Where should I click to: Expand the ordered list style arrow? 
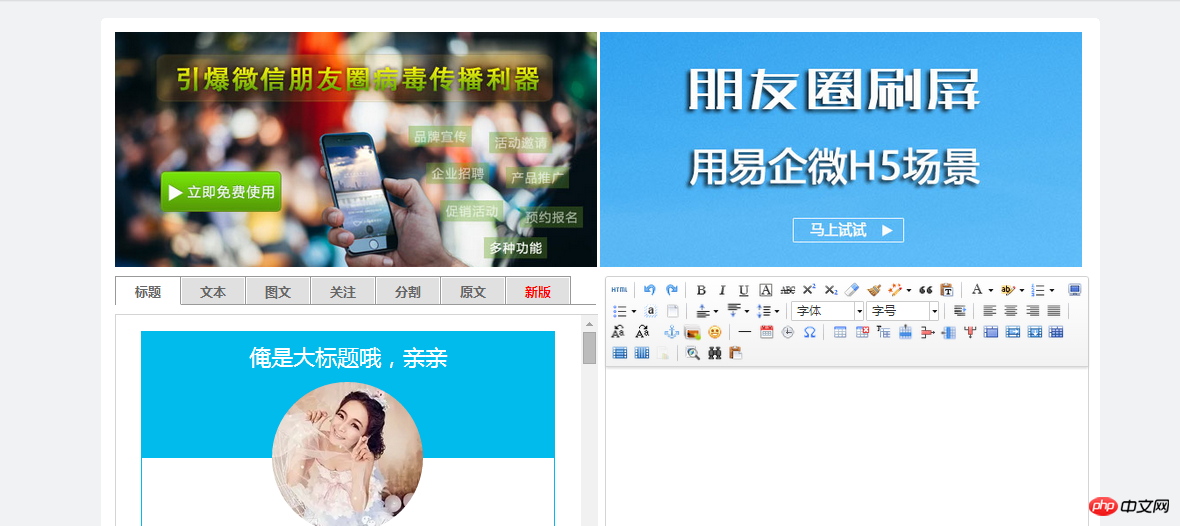[x=1051, y=290]
